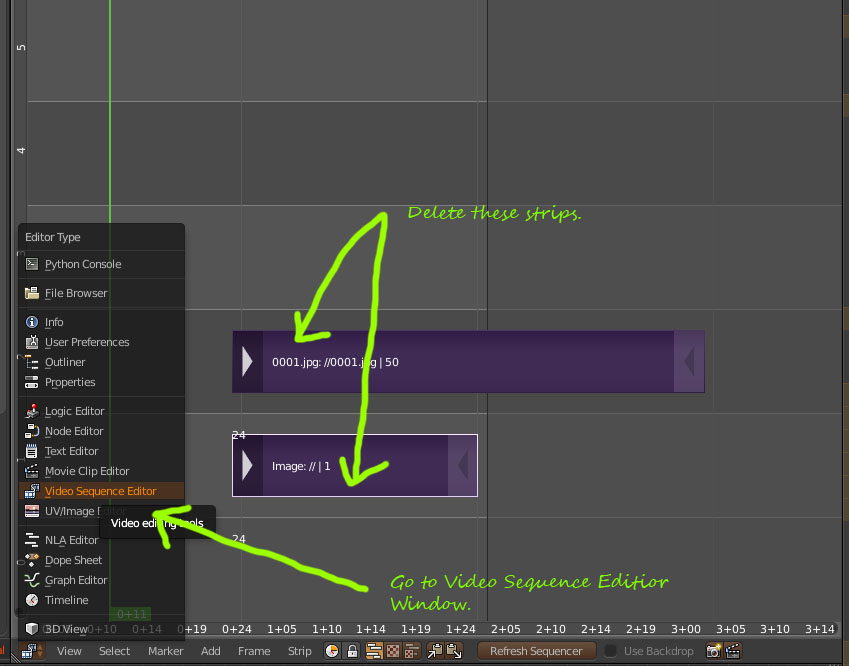Click the clapperboard icon at far right
Image resolution: width=849 pixels, height=666 pixels.
click(x=733, y=650)
